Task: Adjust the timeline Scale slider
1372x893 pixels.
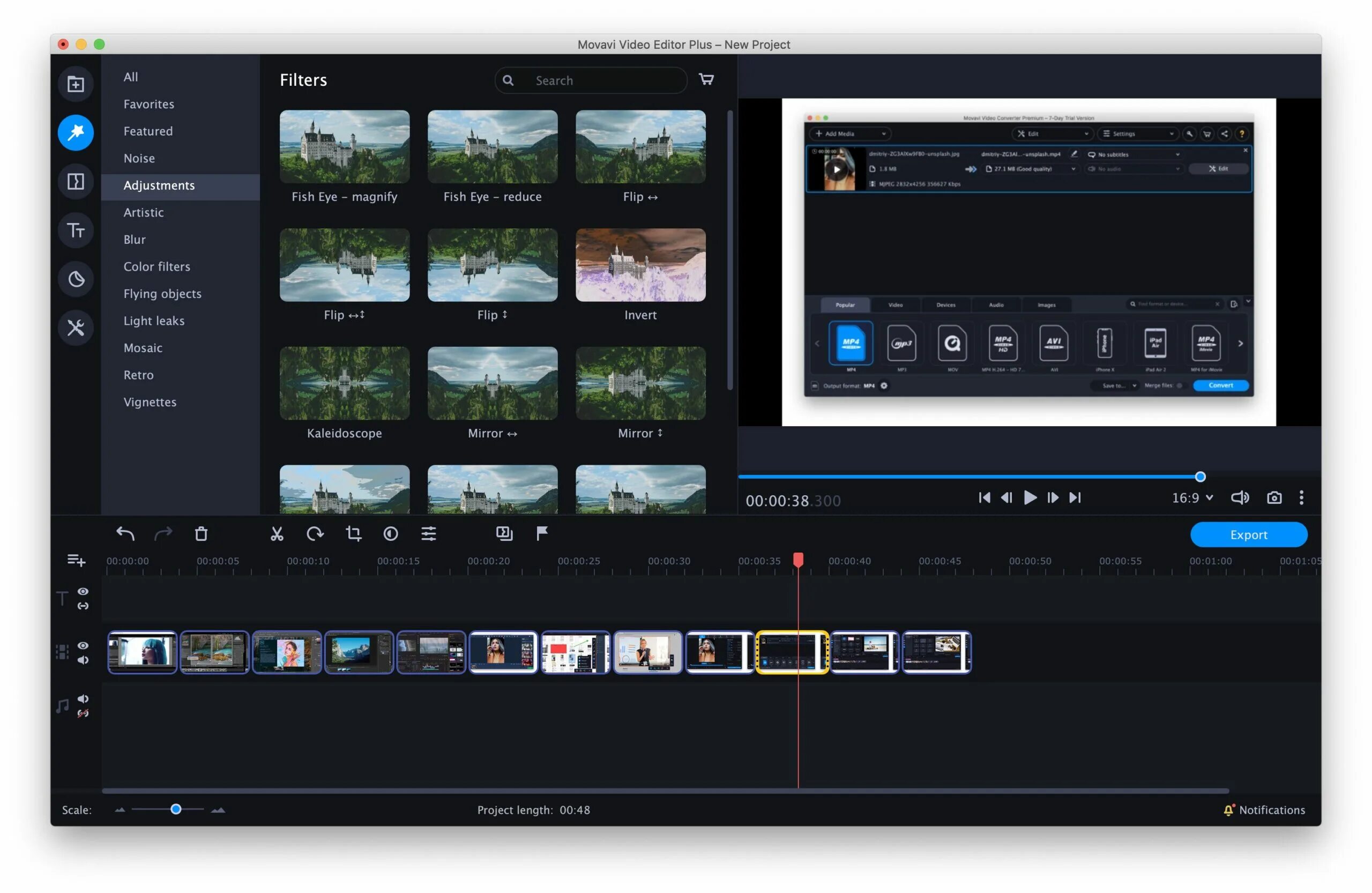Action: (x=176, y=809)
